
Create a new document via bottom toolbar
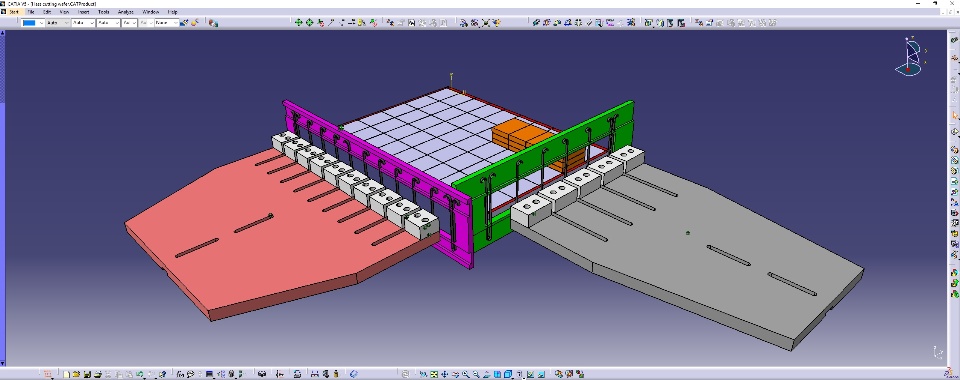click(x=66, y=374)
